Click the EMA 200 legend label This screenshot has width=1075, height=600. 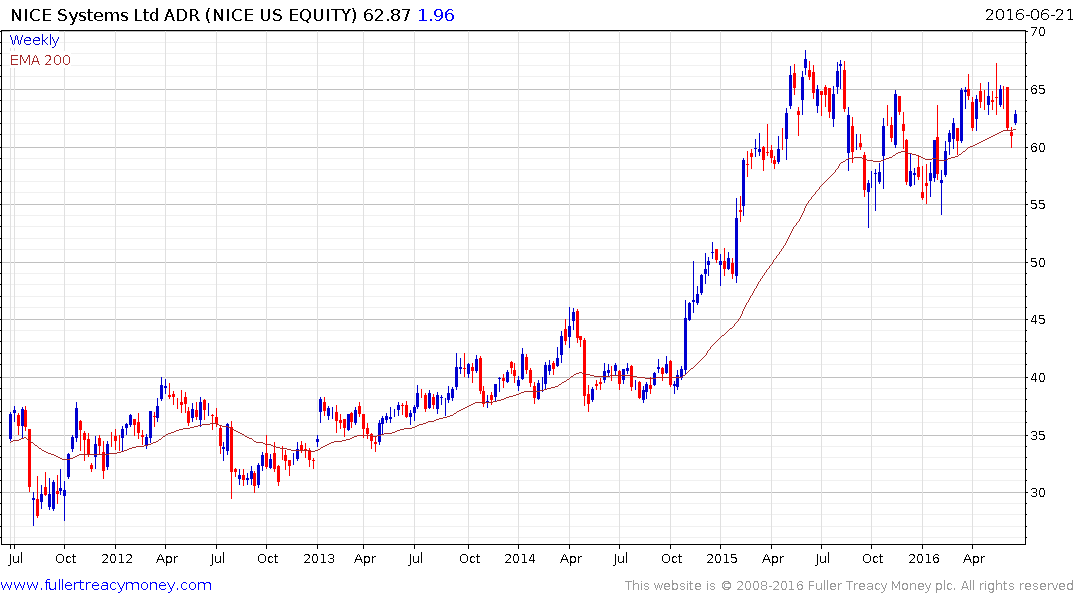pyautogui.click(x=40, y=60)
